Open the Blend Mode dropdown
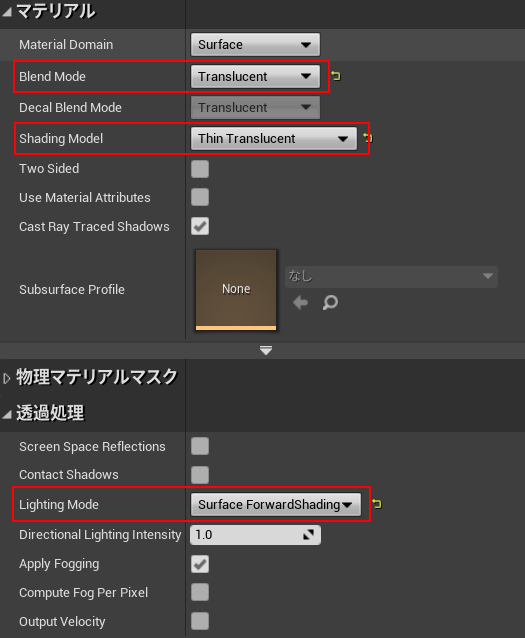This screenshot has width=525, height=638. coord(255,76)
